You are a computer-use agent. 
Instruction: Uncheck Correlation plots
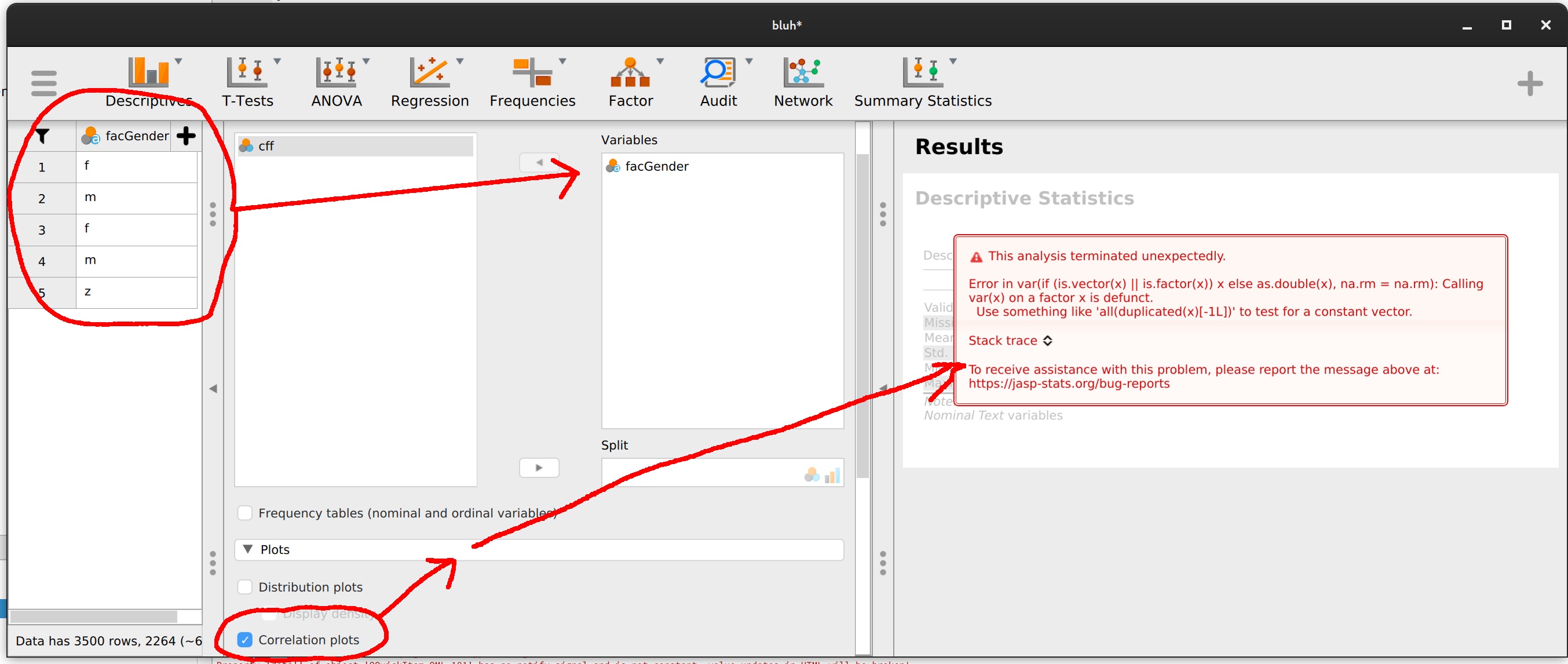245,640
